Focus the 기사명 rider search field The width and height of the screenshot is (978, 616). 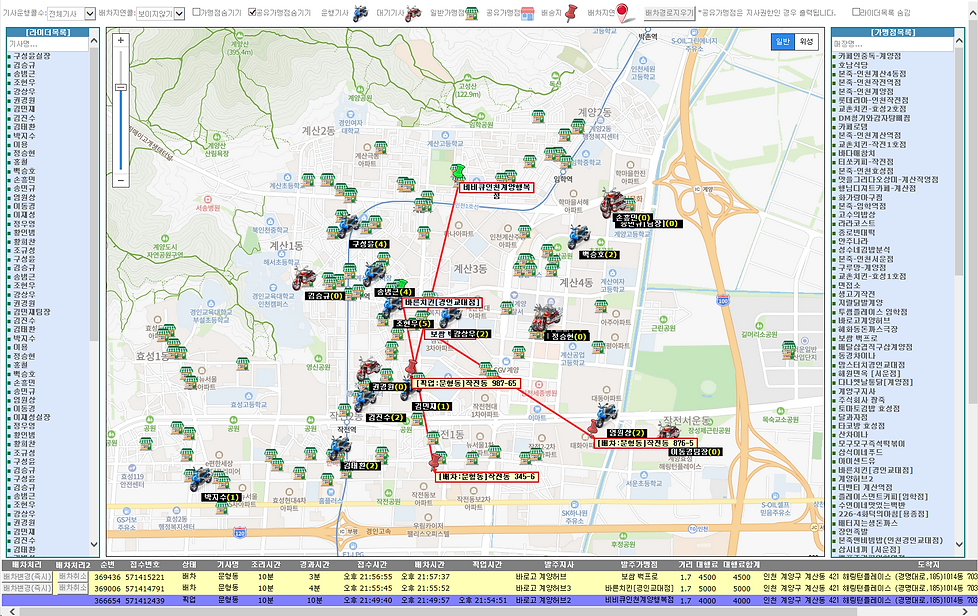47,44
